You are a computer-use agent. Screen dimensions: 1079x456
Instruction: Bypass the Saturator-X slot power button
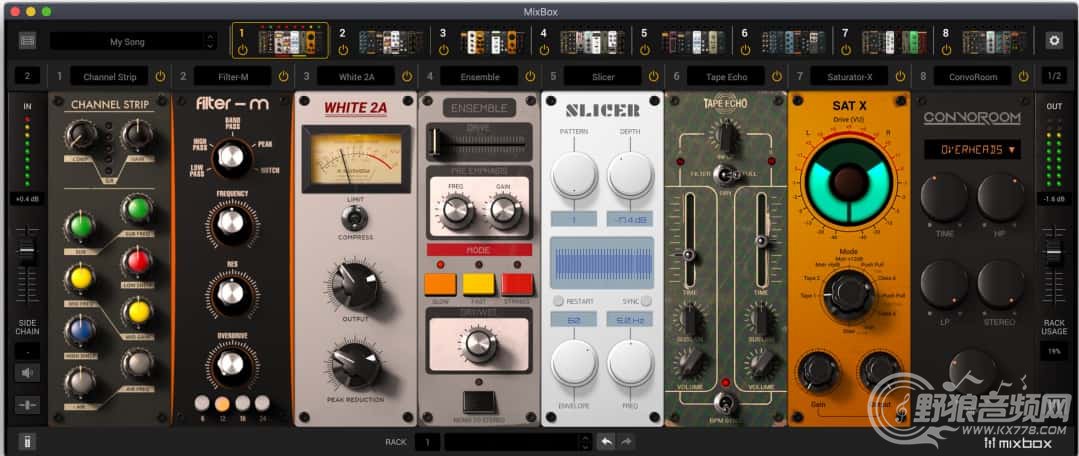tap(900, 76)
